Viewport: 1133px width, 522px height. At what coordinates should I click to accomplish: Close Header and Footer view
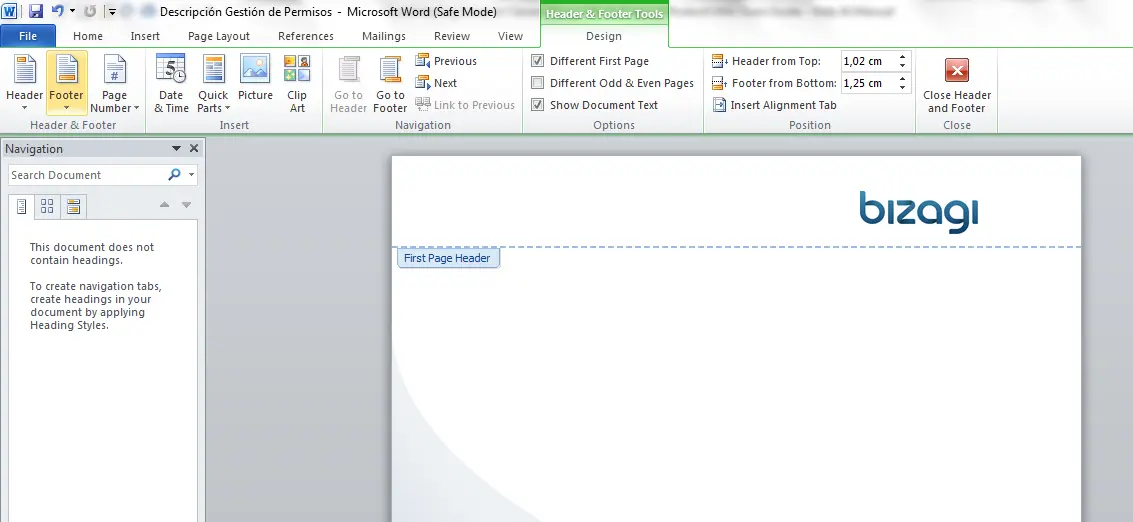(957, 83)
